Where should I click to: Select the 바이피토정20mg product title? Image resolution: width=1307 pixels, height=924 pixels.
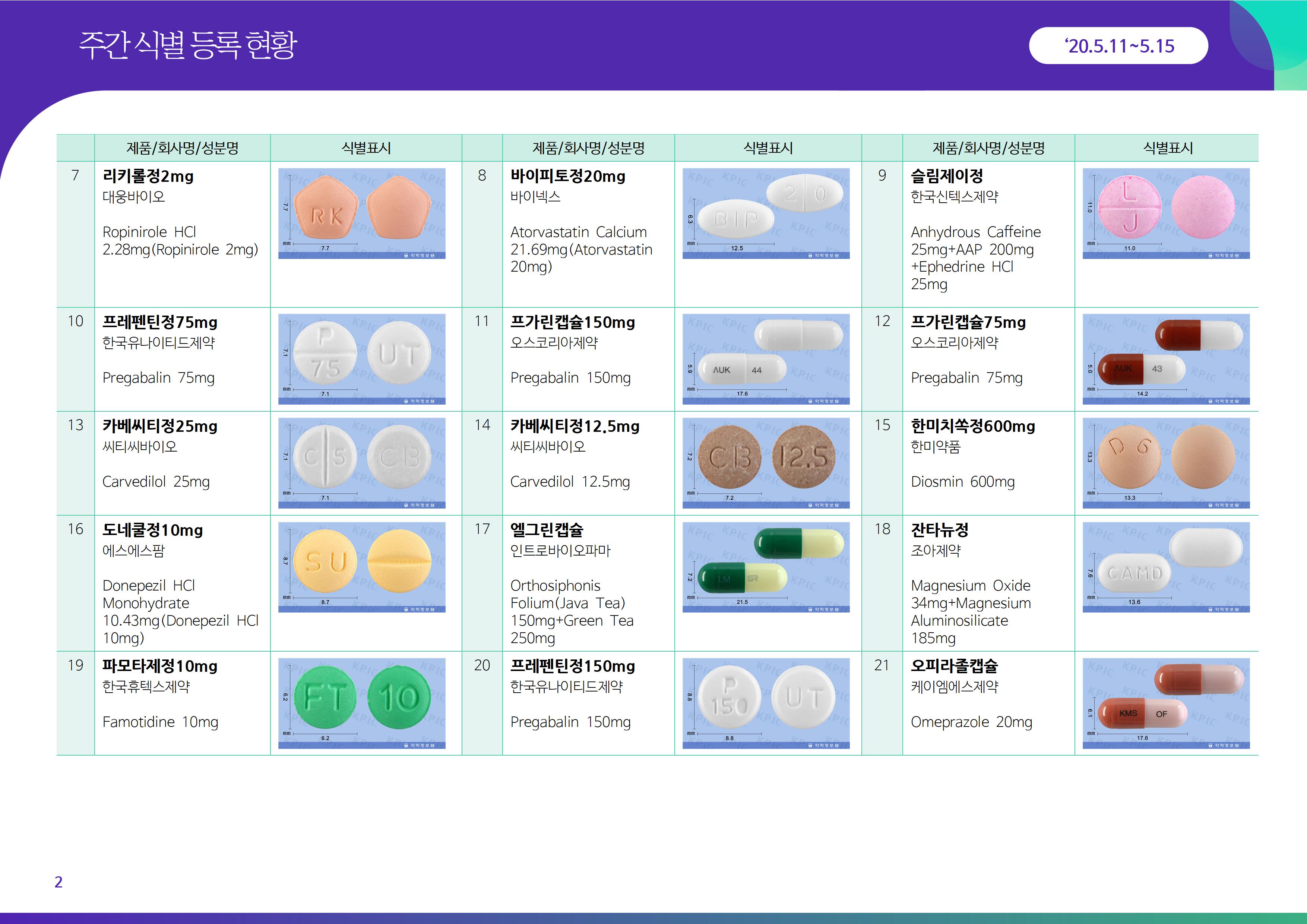coord(567,176)
